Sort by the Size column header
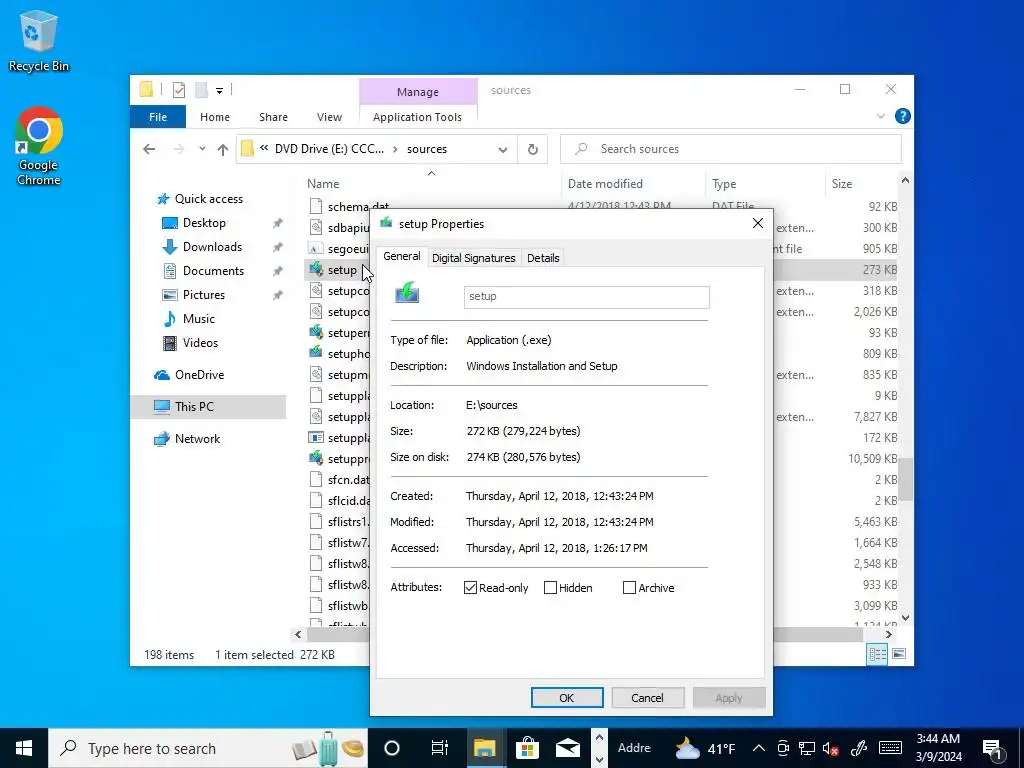The image size is (1024, 768). click(862, 184)
